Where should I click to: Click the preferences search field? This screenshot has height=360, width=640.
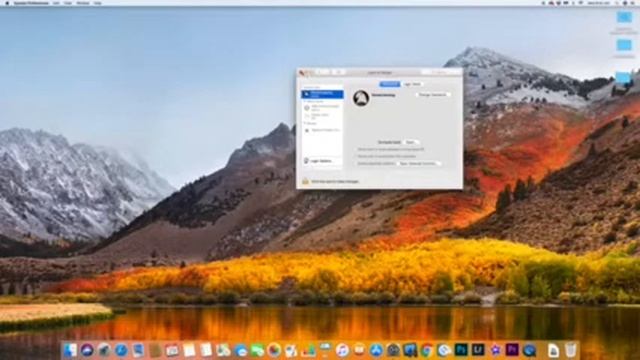442,73
